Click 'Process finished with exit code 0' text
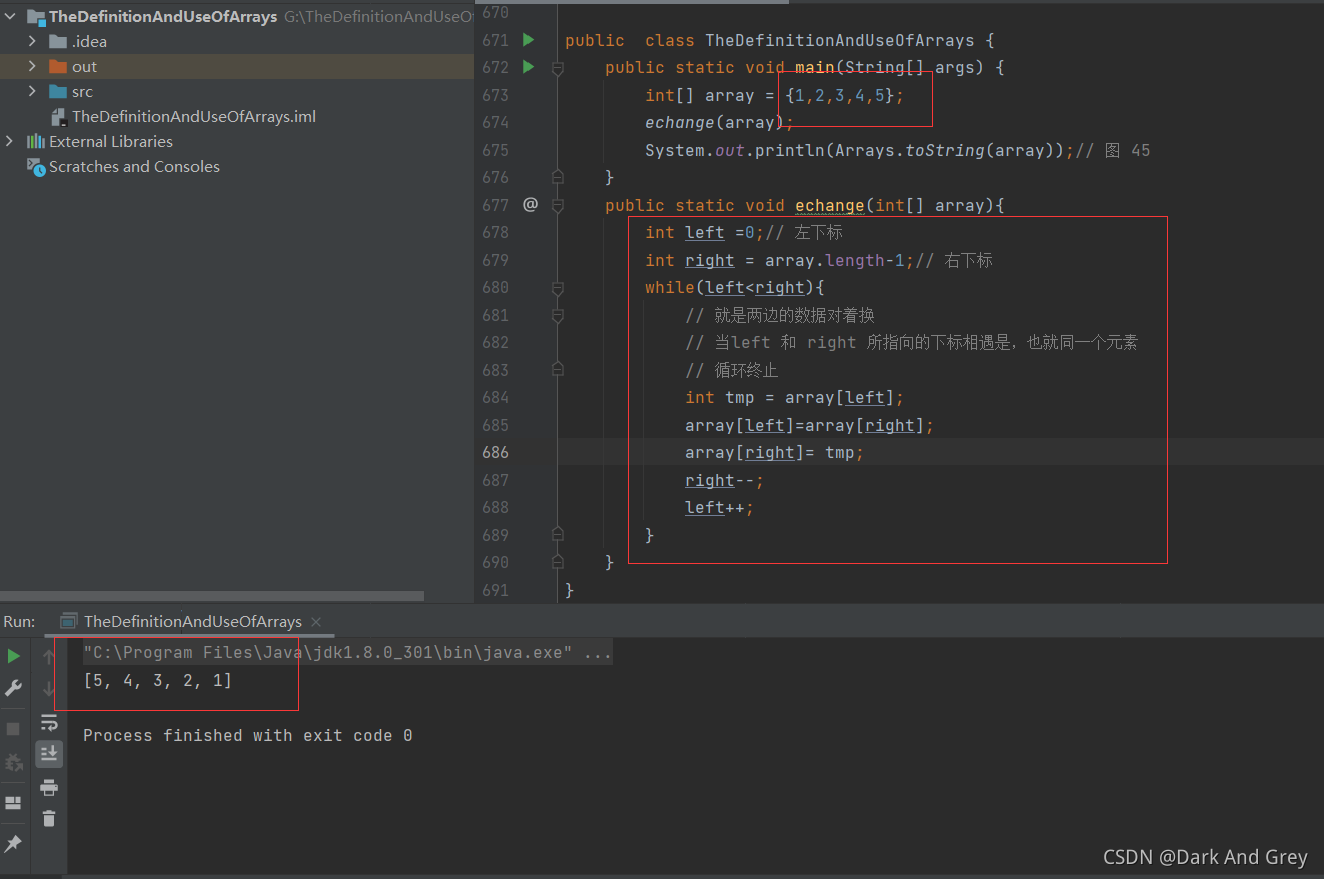The height and width of the screenshot is (879, 1324). pyautogui.click(x=248, y=735)
